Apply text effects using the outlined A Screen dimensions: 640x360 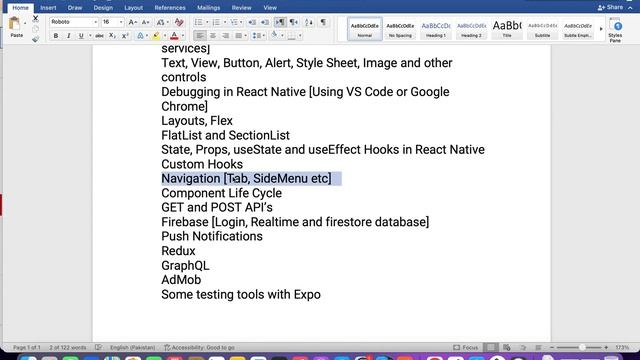140,36
